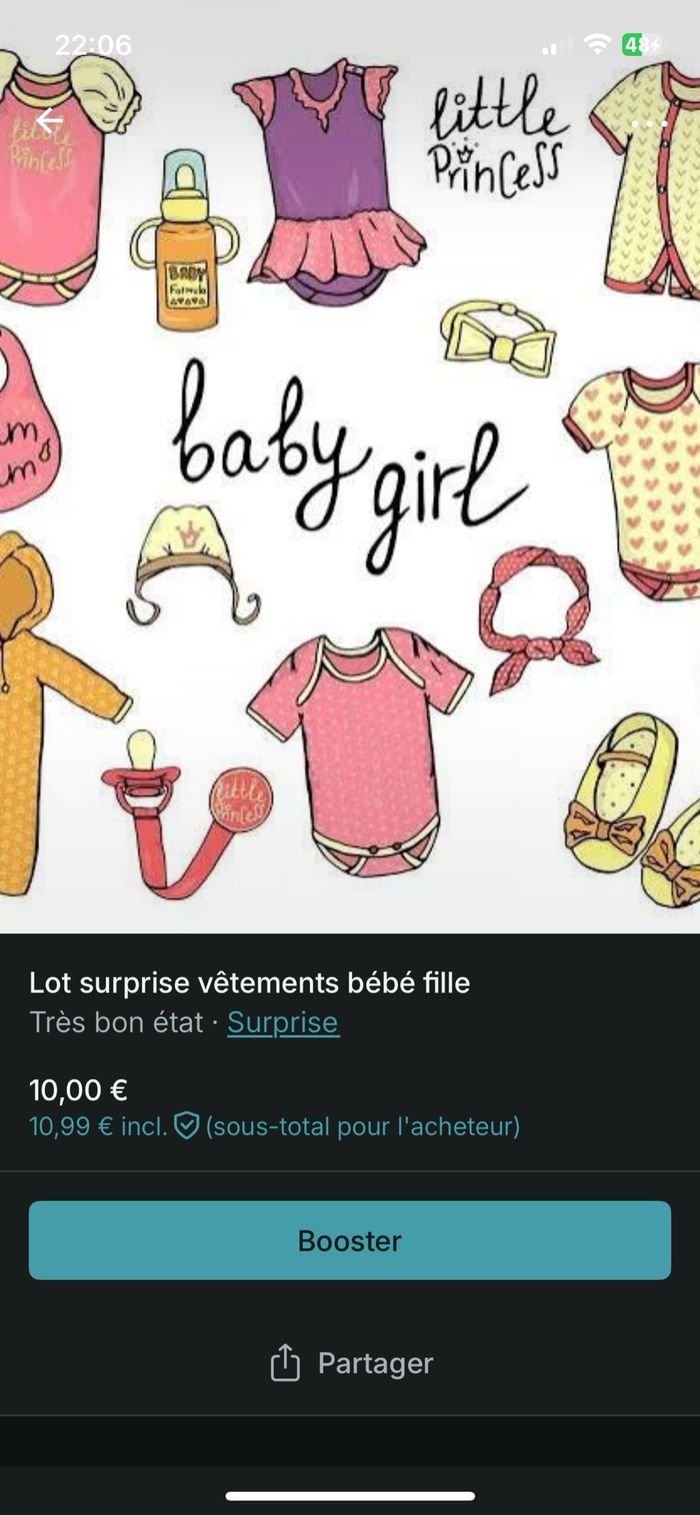Tap the battery indicator in status bar
The width and height of the screenshot is (700, 1516).
pyautogui.click(x=643, y=45)
